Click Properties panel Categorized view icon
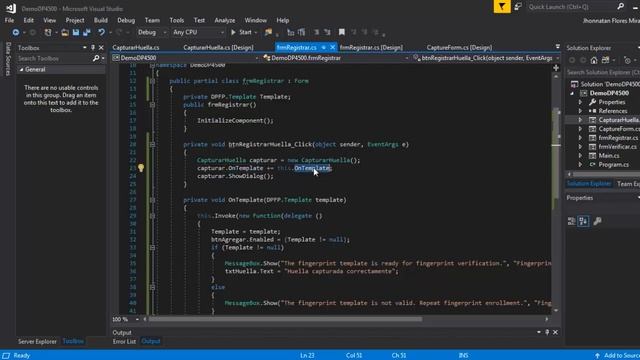Screen dimensions: 640x360 click(x=571, y=221)
